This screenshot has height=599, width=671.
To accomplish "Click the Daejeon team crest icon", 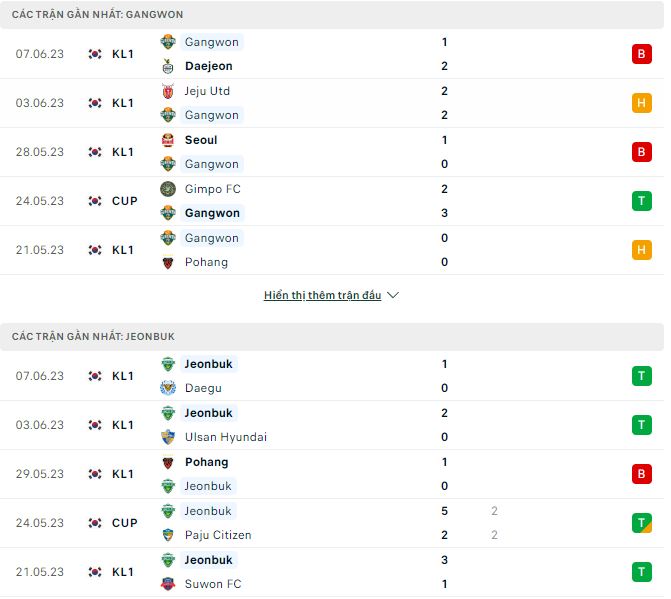I will point(168,66).
